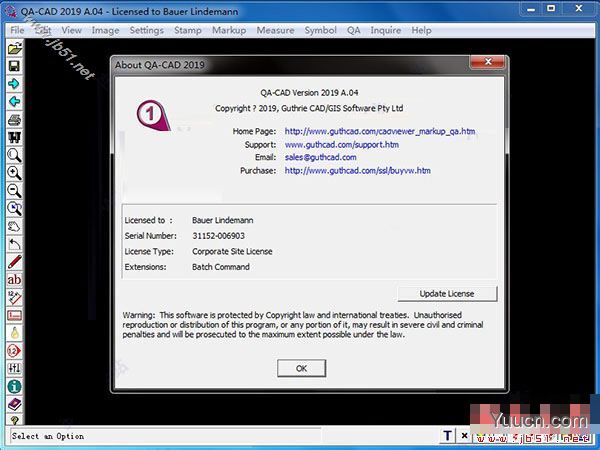Select the 'ab' text tool
Image resolution: width=600 pixels, height=450 pixels.
(15, 280)
